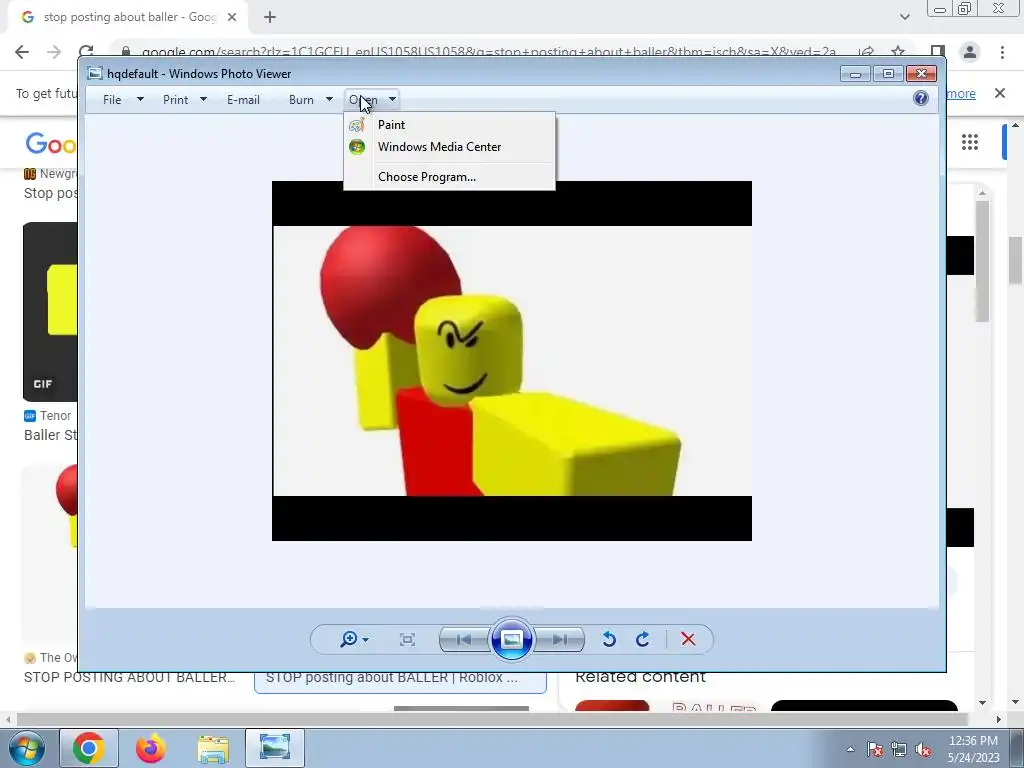Go to the previous photo
1024x768 pixels.
pyautogui.click(x=464, y=639)
